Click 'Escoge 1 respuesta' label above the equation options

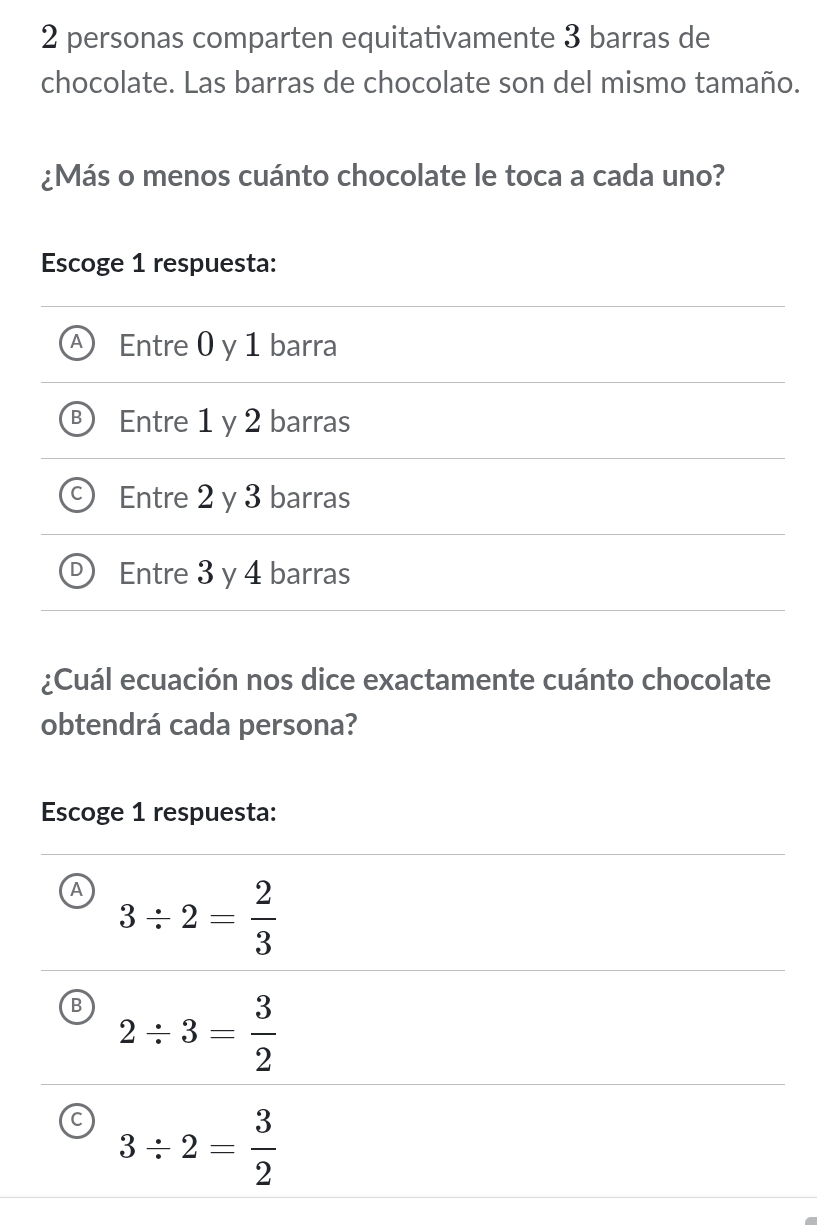click(159, 812)
